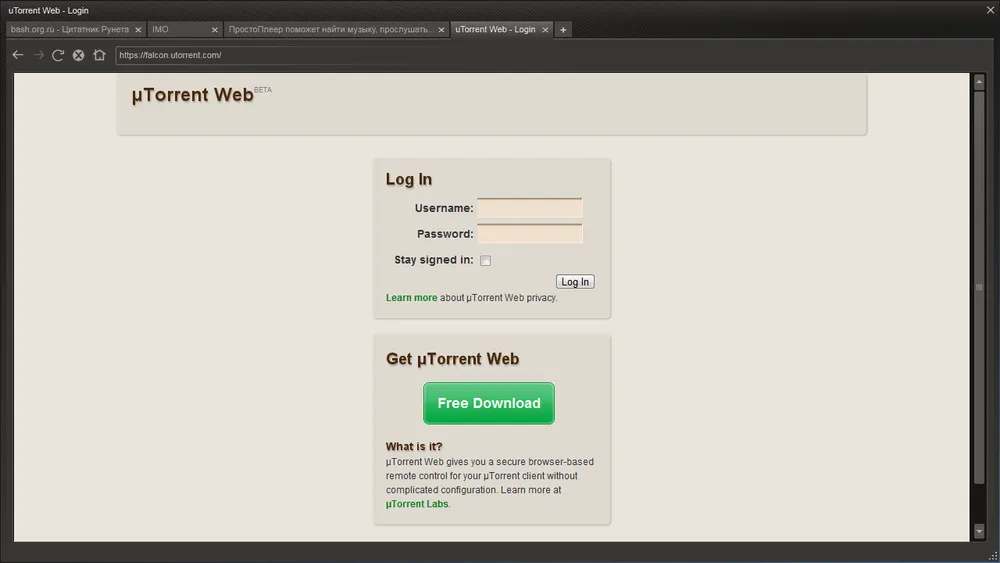Click the green Free Download button
This screenshot has height=563, width=1000.
tap(489, 403)
